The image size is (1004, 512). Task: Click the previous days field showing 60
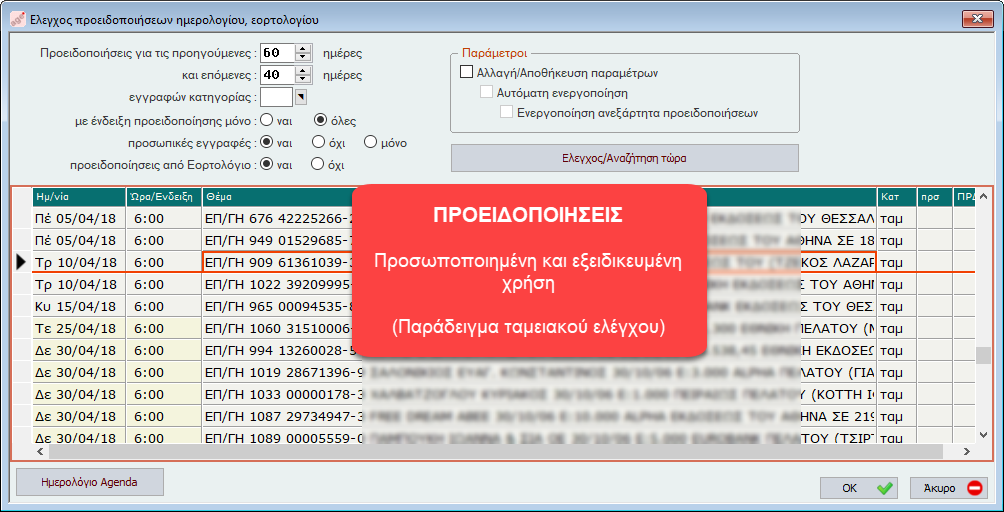pyautogui.click(x=277, y=52)
